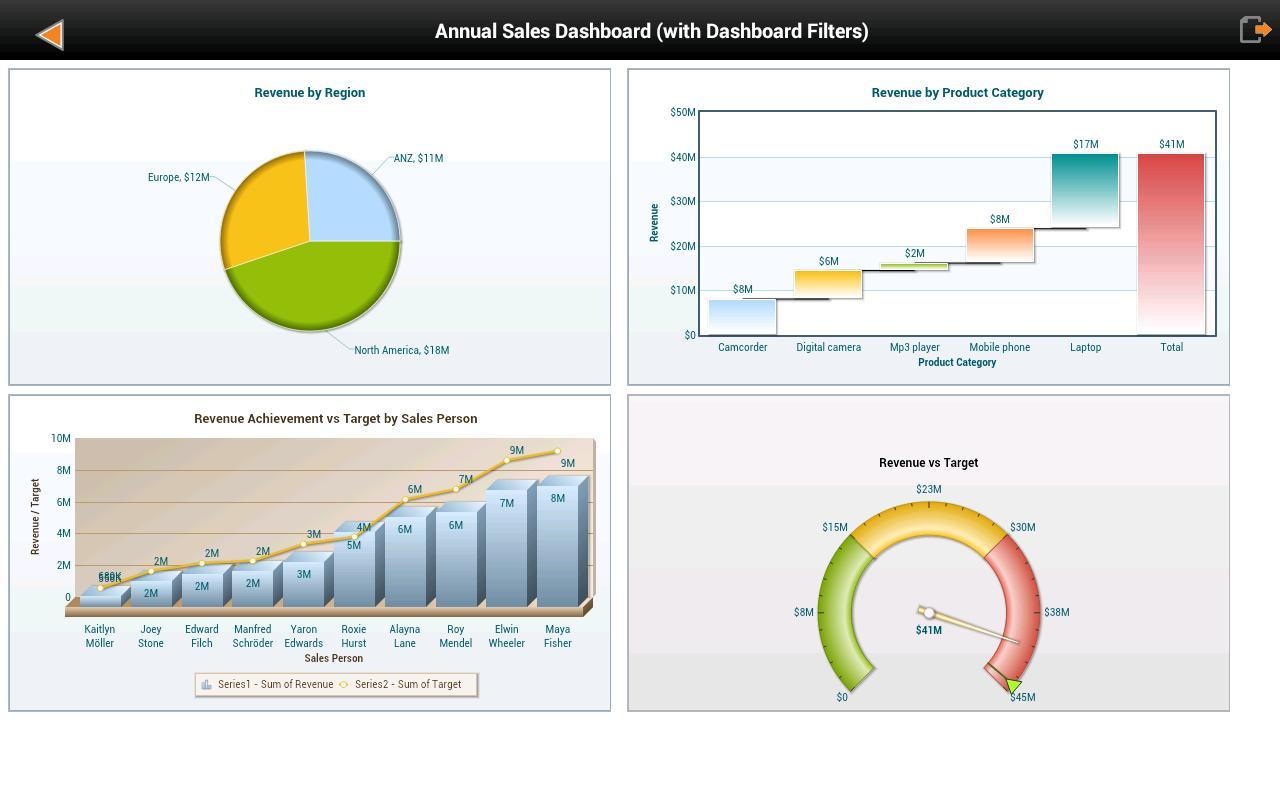Screen dimensions: 1280x800
Task: Click the bar chart legend icon for Series1
Action: click(x=207, y=684)
